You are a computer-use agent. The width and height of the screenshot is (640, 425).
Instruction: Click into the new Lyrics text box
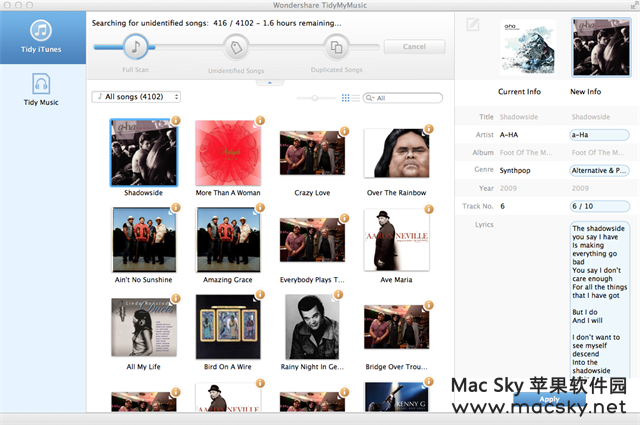pyautogui.click(x=599, y=299)
